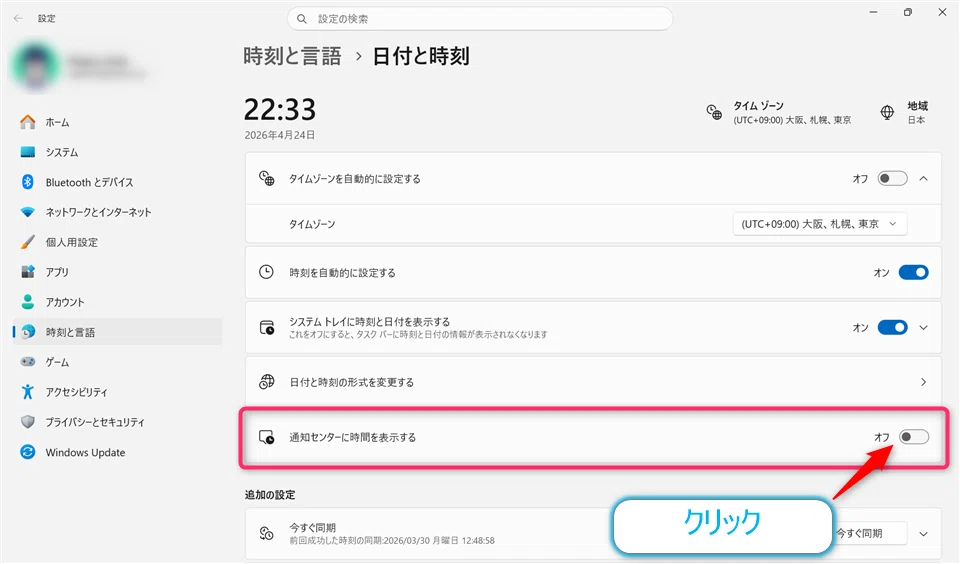Enable 通知センターに時間を表示する toggle
This screenshot has height=564, width=960.
(913, 437)
